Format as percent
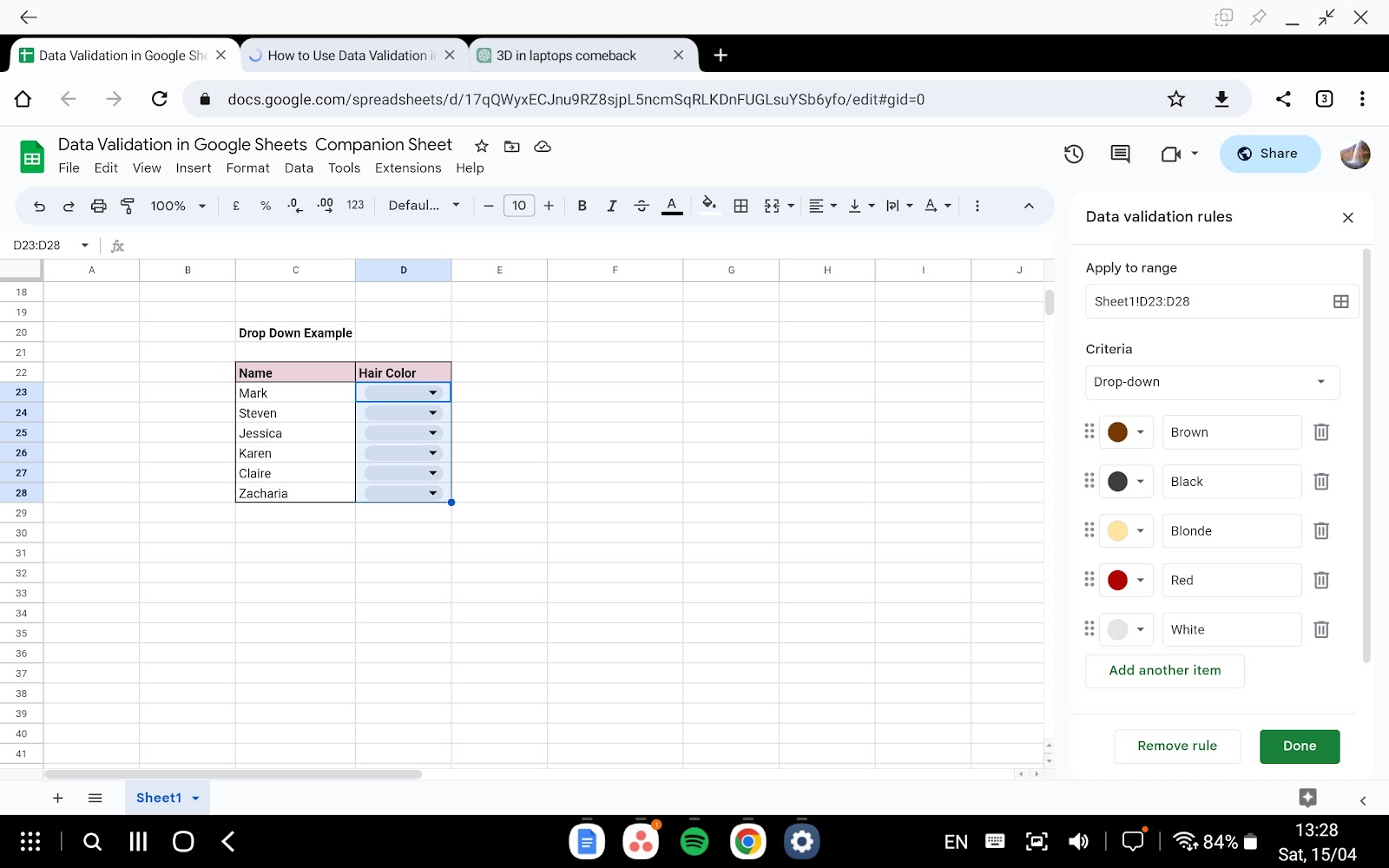Screen dimensions: 1389x868 tap(266, 206)
